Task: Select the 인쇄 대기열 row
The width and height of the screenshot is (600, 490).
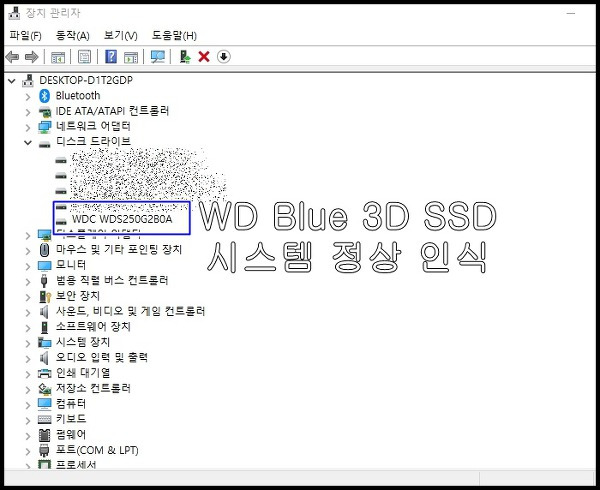Action: click(83, 373)
